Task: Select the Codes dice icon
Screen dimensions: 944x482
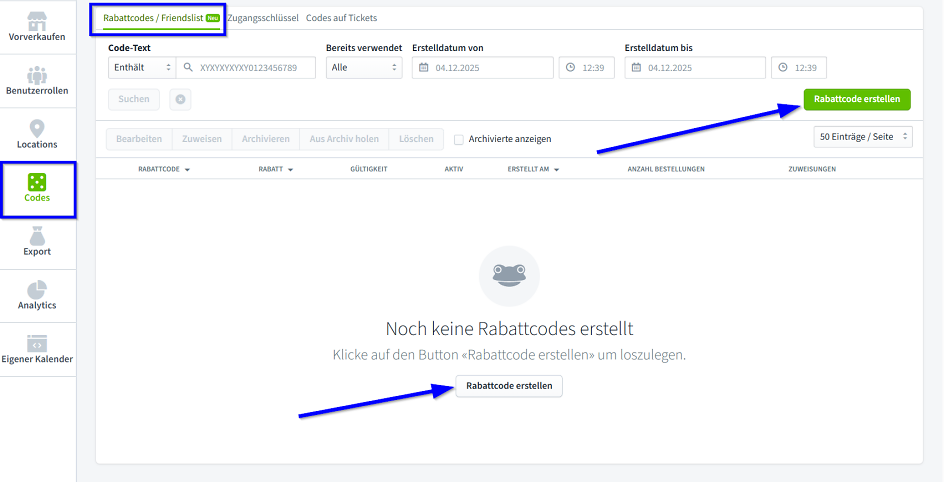Action: tap(37, 182)
